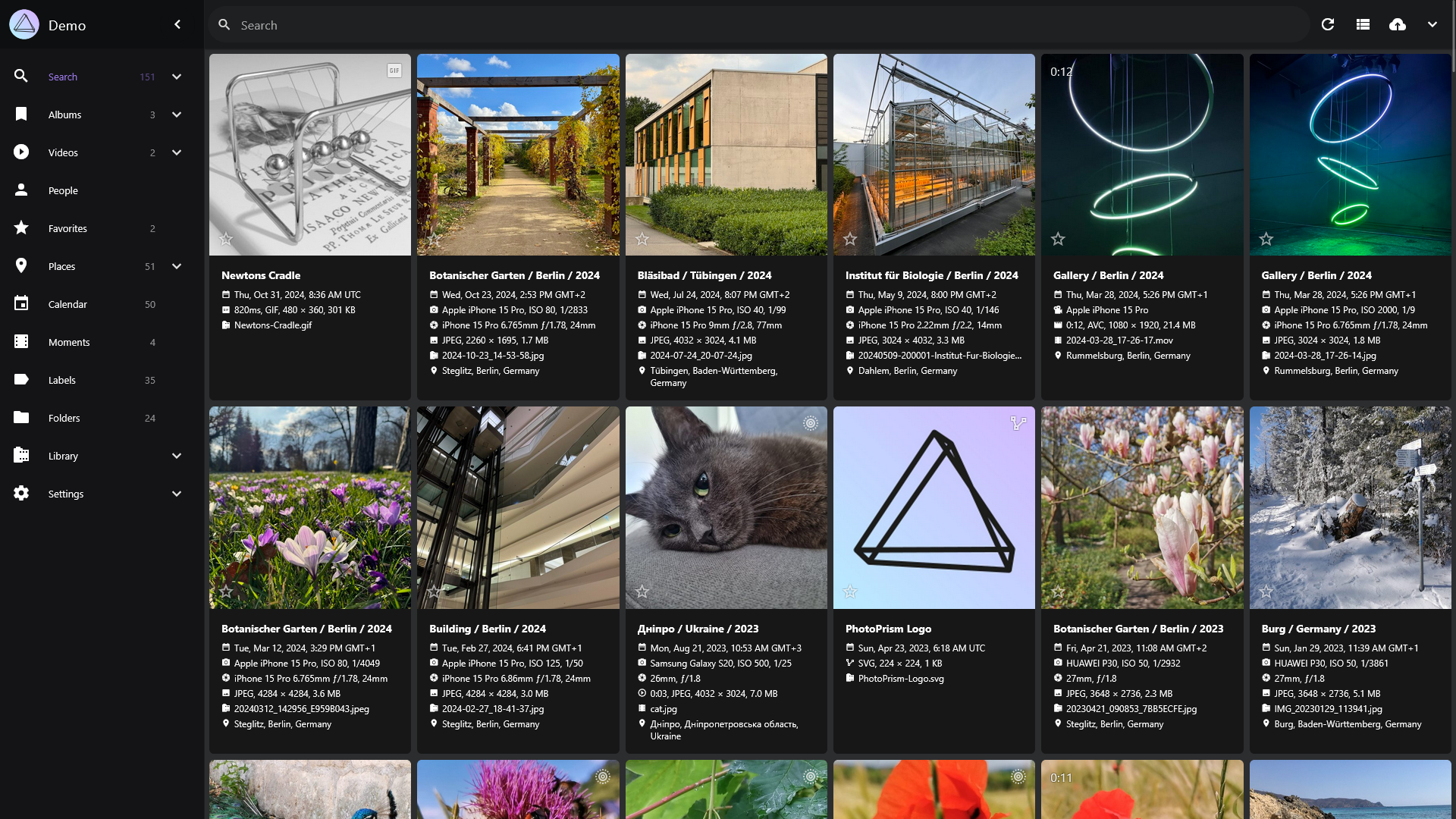The image size is (1456, 819).
Task: Click the People sidebar icon
Action: [x=21, y=190]
